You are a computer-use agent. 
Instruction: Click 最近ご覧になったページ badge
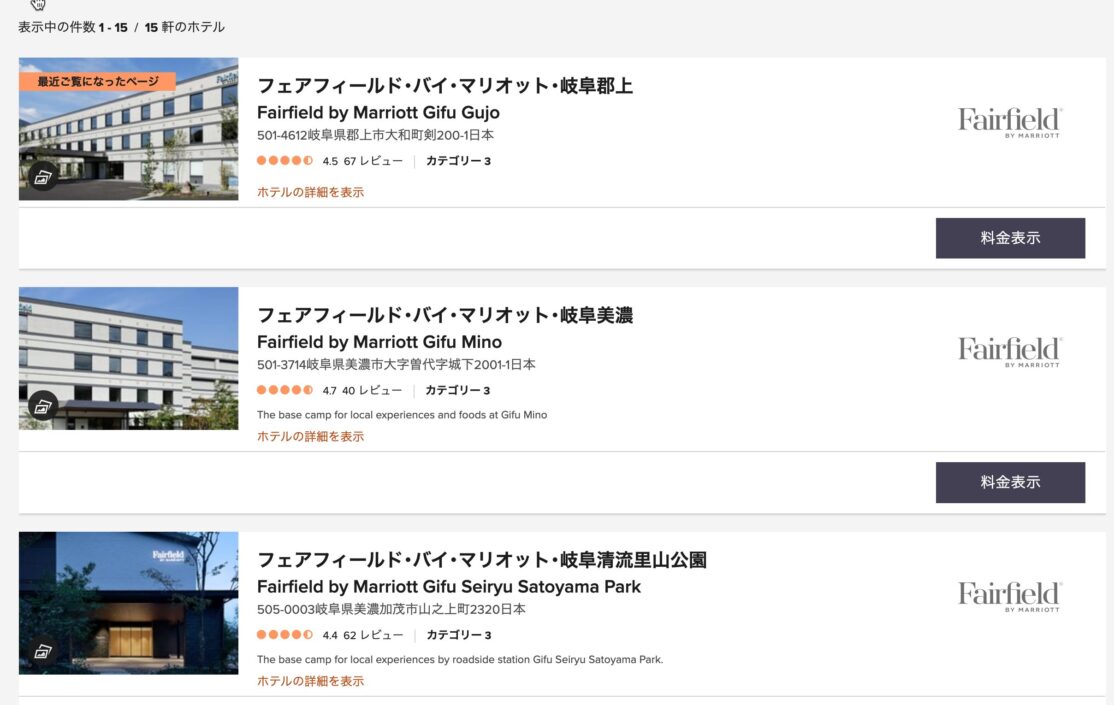[97, 81]
